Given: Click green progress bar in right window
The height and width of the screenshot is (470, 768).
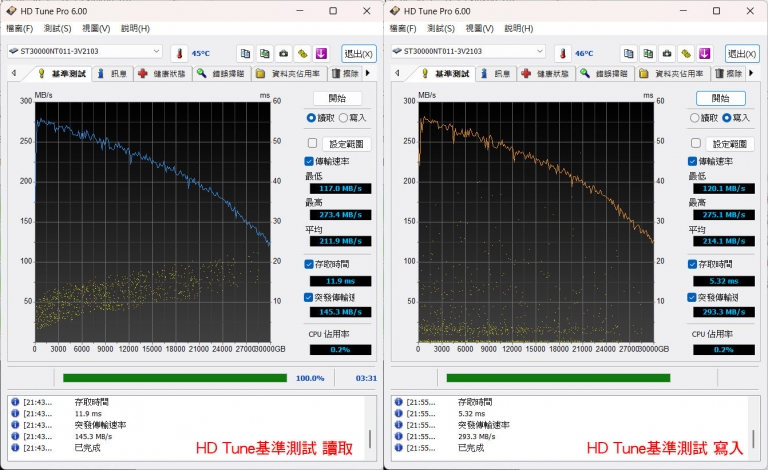Looking at the screenshot, I should tap(558, 378).
